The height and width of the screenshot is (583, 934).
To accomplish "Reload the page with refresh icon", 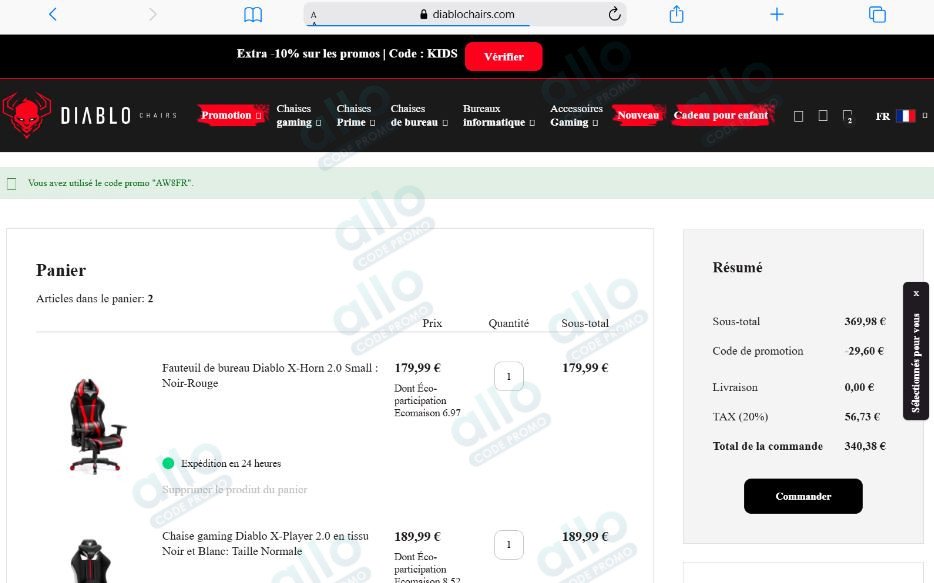I will 614,14.
